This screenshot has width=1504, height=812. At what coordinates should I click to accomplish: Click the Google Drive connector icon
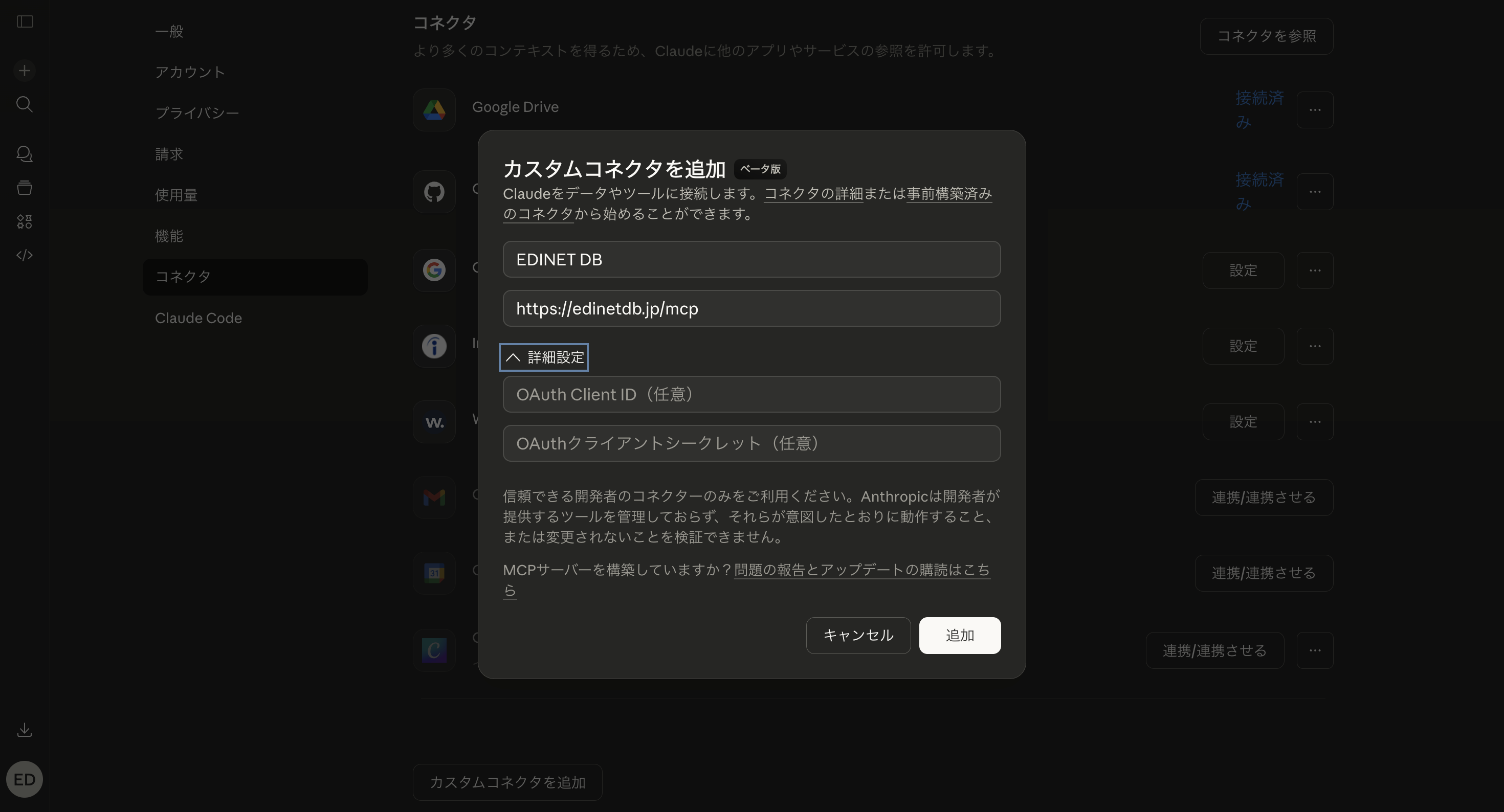[434, 110]
